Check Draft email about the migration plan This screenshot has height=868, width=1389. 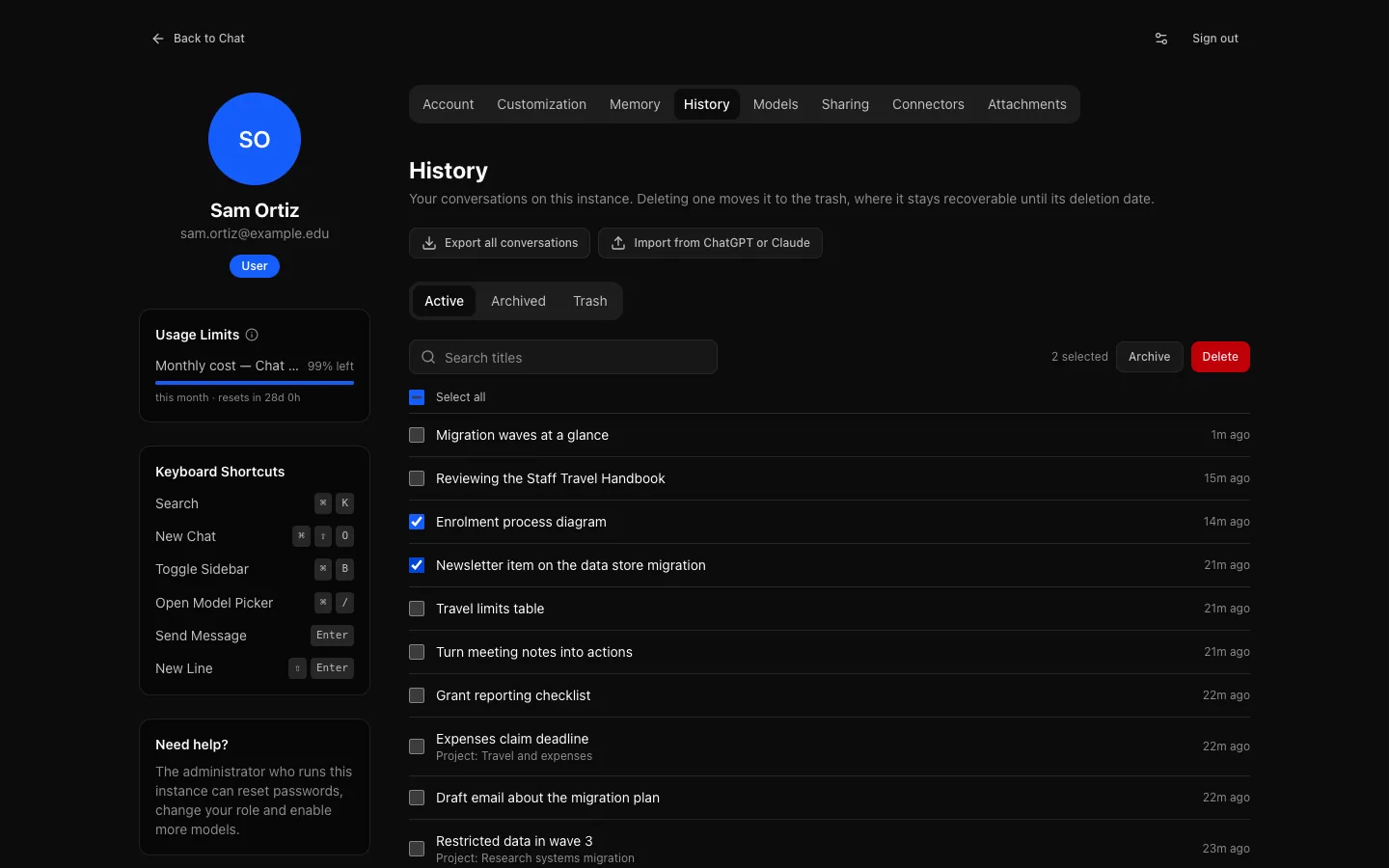click(x=417, y=798)
